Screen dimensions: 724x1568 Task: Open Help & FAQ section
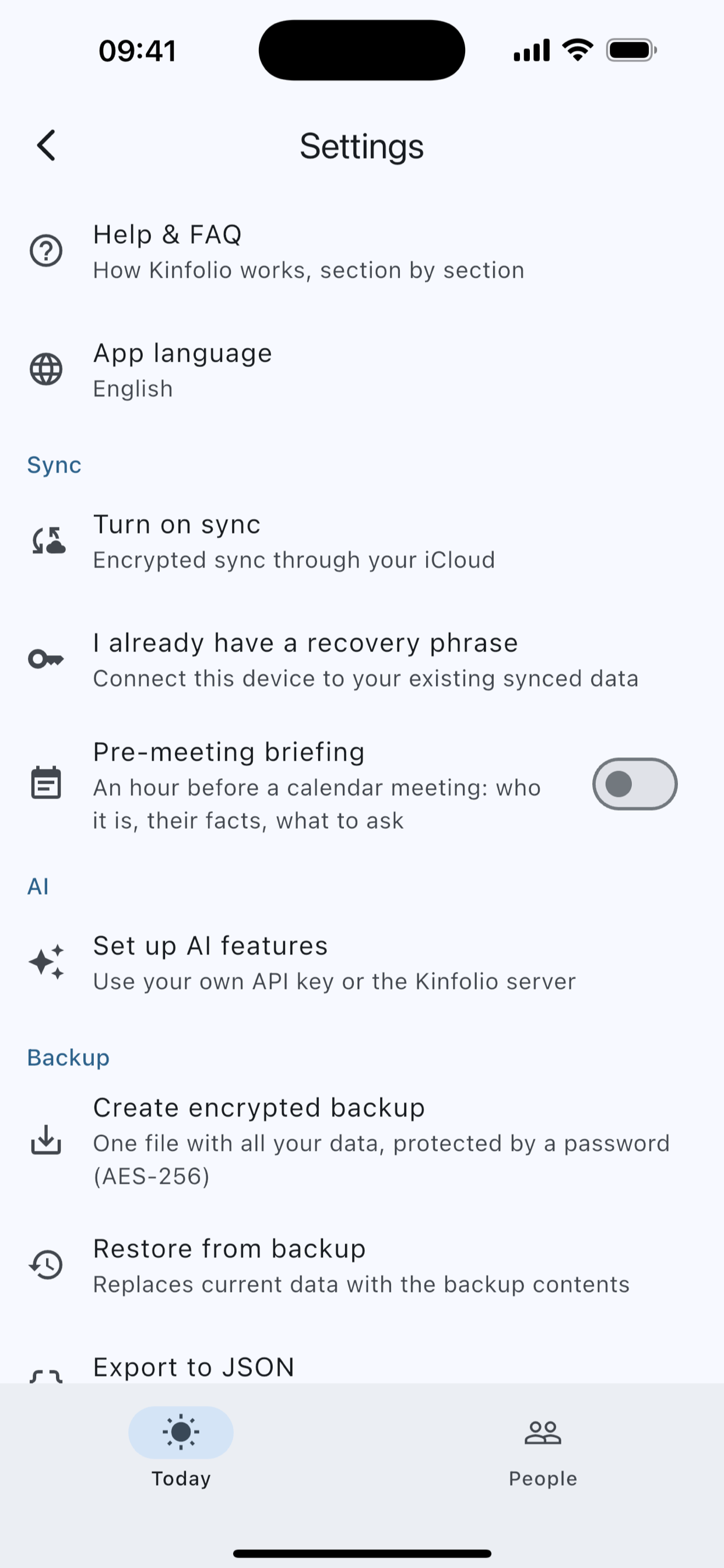pyautogui.click(x=362, y=251)
